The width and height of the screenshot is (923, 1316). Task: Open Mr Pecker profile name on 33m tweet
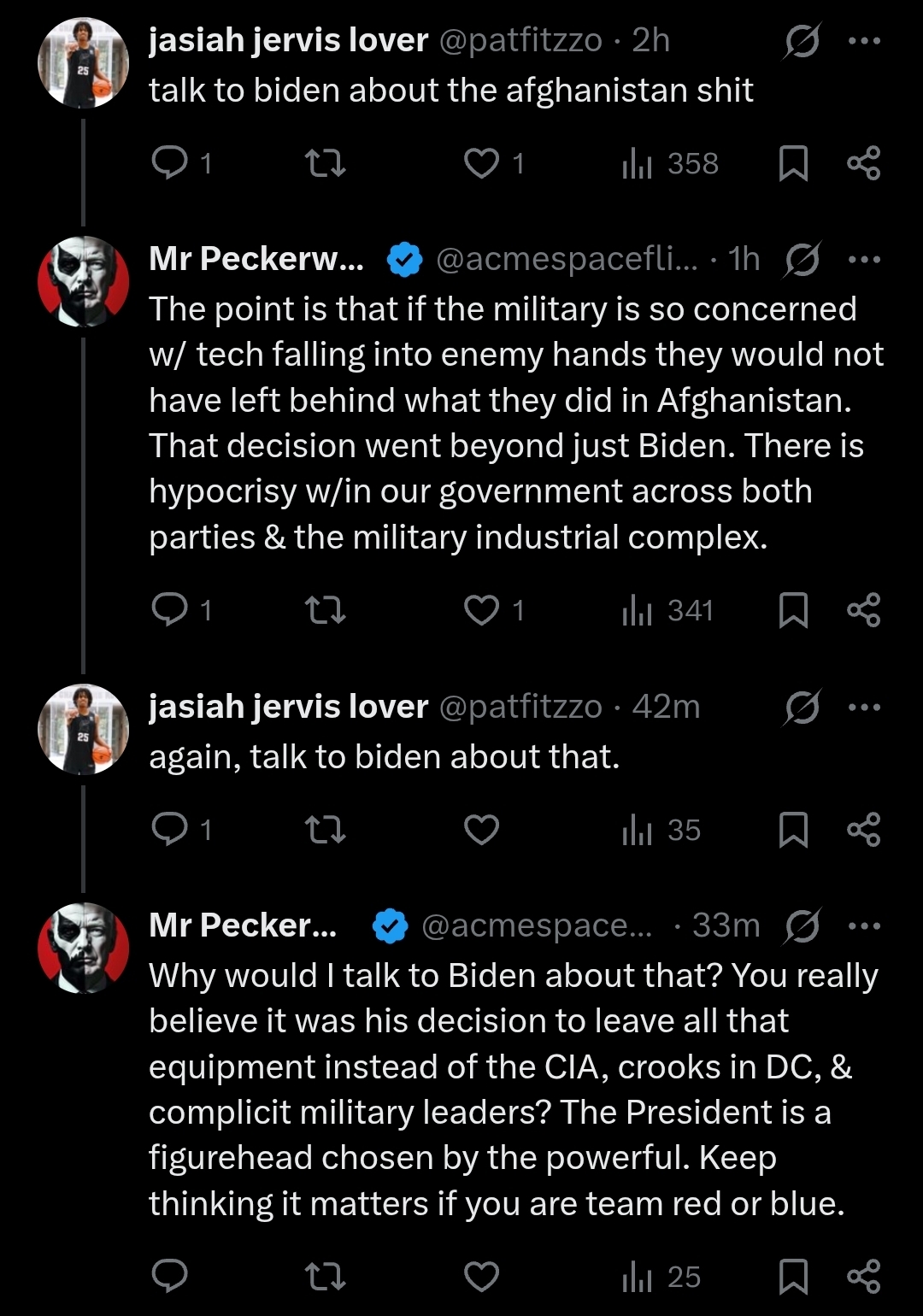tap(243, 925)
